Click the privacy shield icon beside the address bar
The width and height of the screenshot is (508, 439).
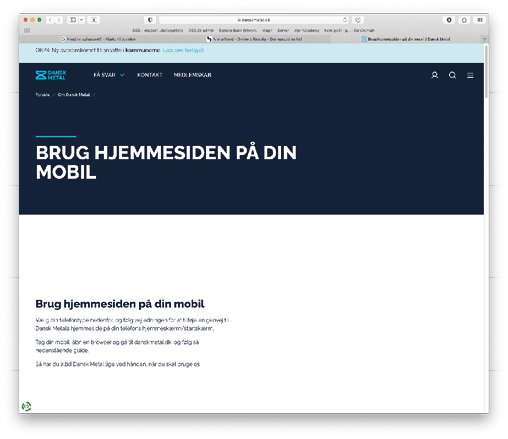[150, 20]
